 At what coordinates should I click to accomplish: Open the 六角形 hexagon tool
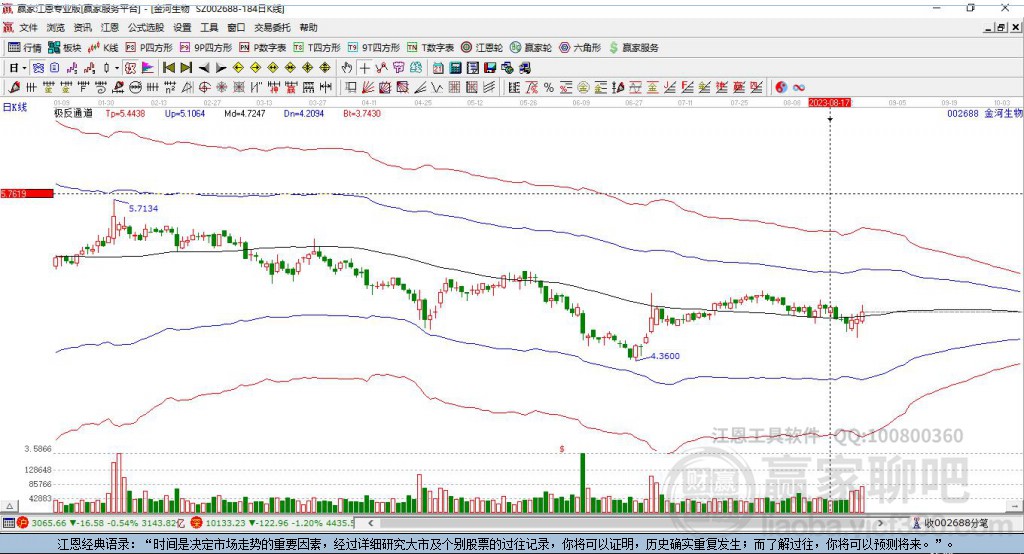pyautogui.click(x=580, y=48)
